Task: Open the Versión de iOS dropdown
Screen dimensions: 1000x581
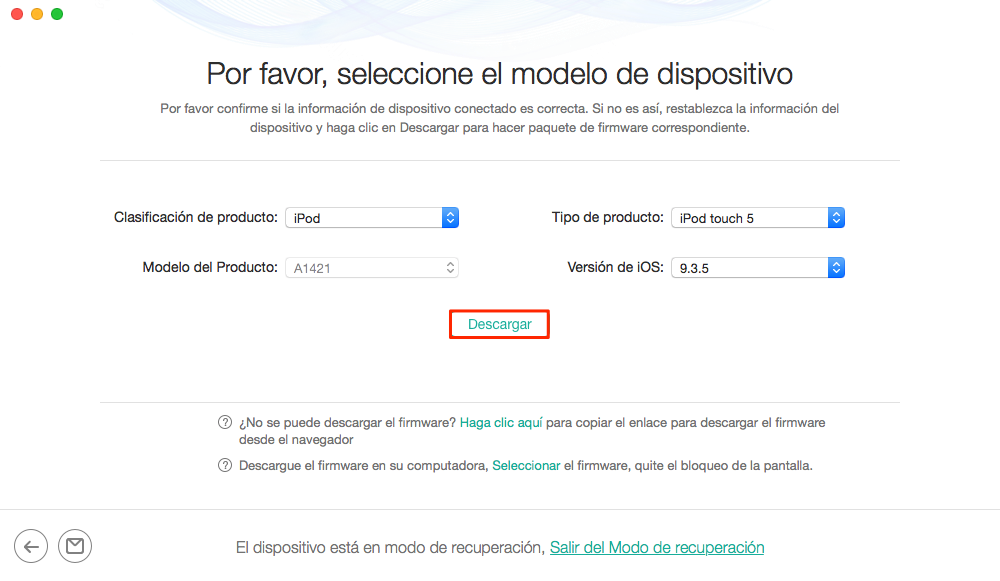Action: [757, 268]
